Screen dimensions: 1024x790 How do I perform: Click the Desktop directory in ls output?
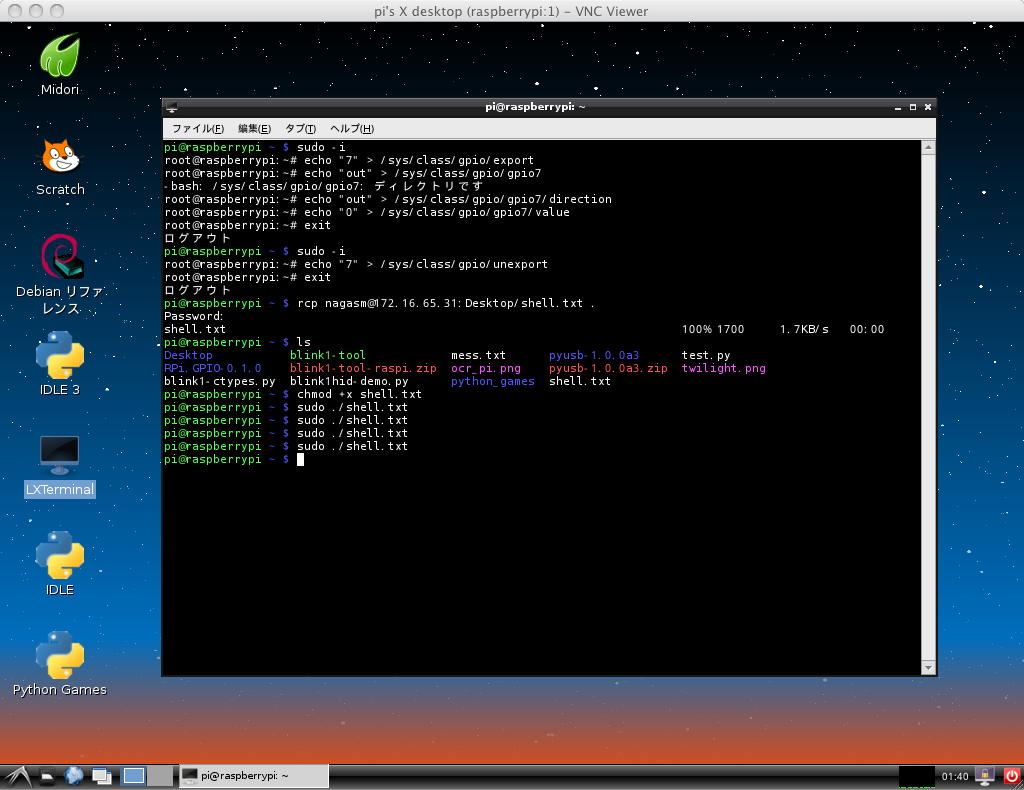(x=188, y=355)
